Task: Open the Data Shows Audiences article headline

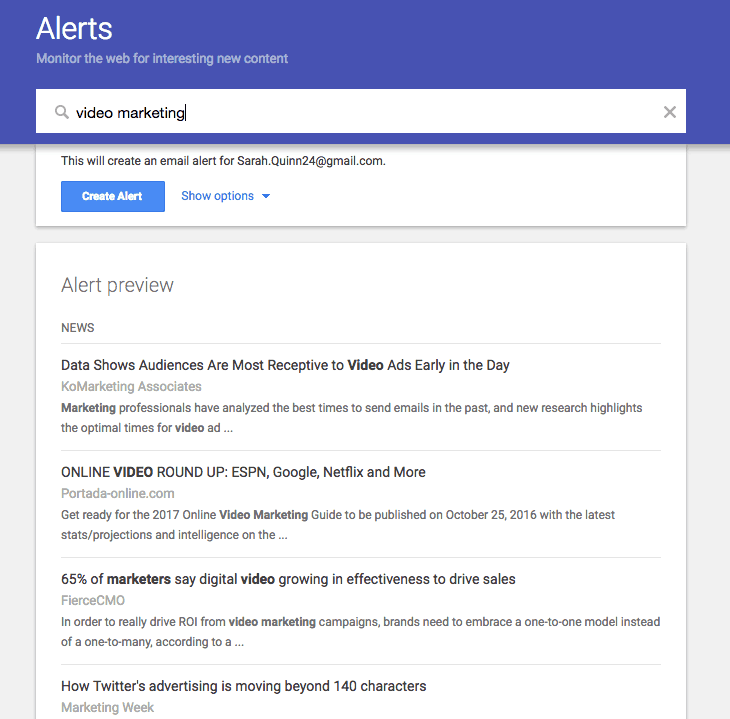Action: [x=285, y=365]
